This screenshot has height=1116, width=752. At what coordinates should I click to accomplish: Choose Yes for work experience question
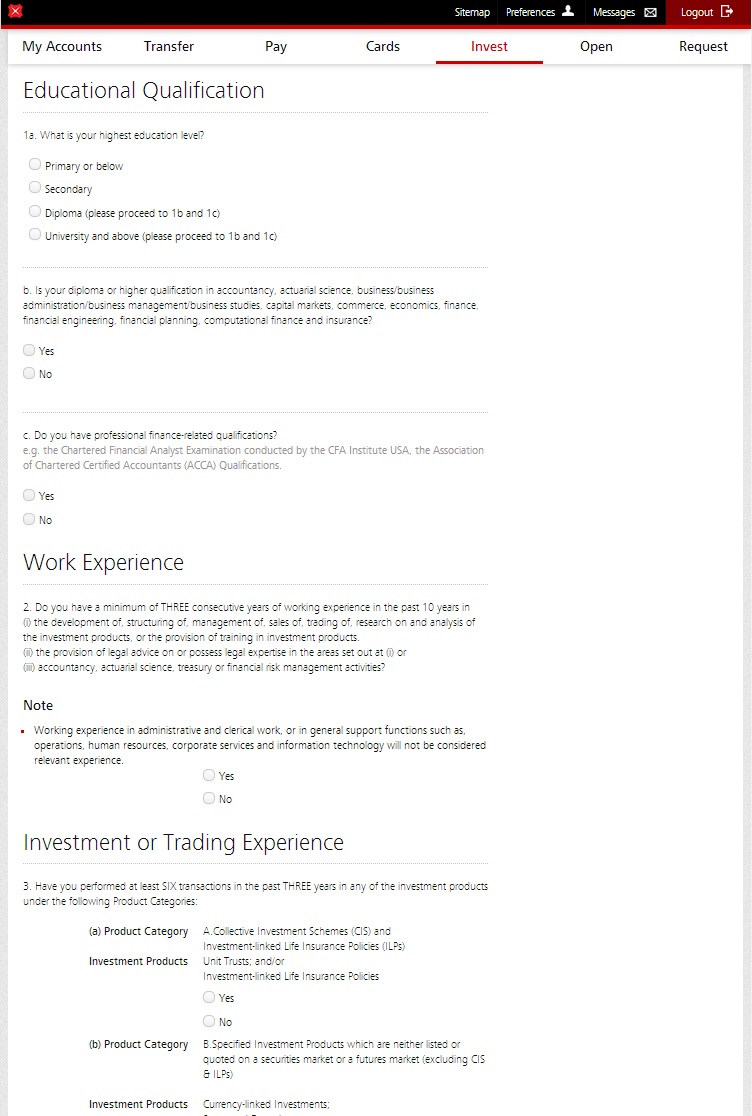tap(209, 775)
